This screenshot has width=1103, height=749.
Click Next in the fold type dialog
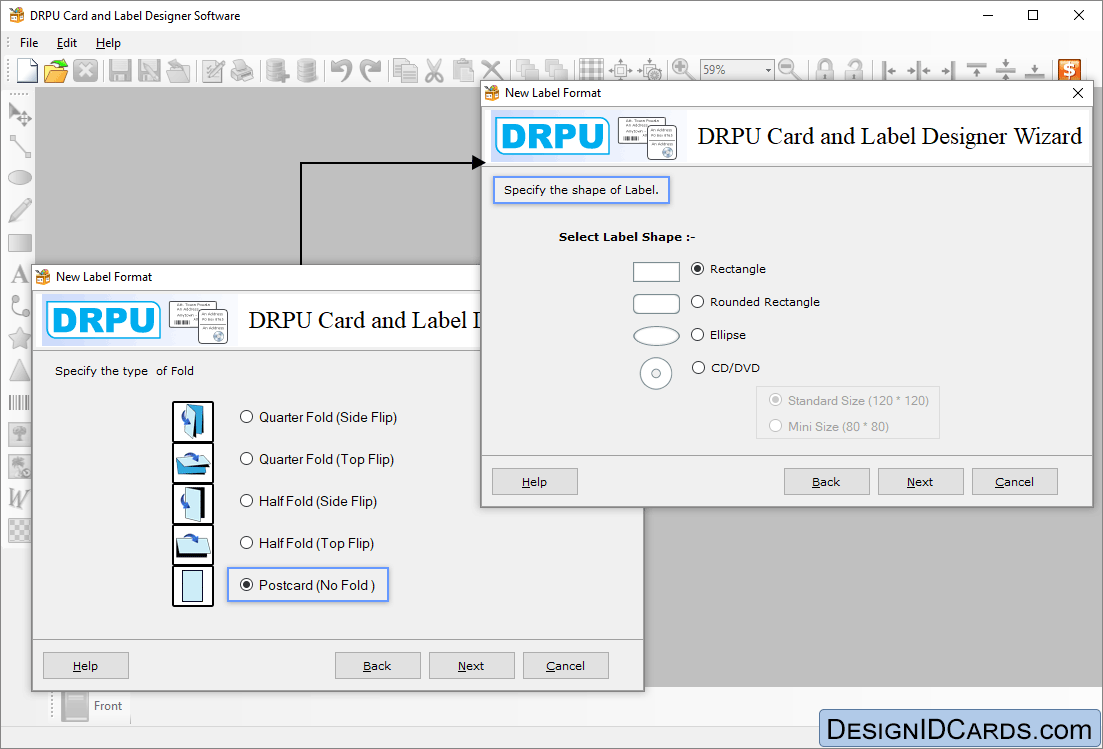(x=471, y=665)
